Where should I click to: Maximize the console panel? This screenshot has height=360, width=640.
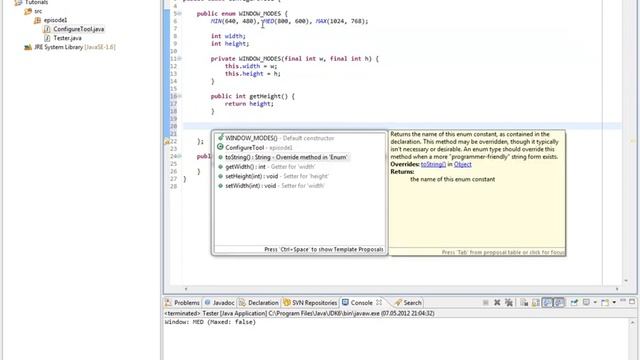click(x=632, y=301)
